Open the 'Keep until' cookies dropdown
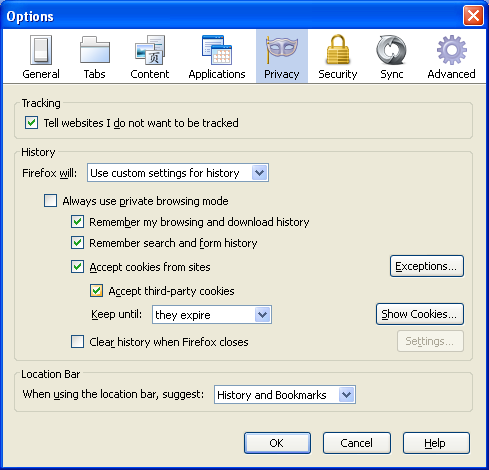489x470 pixels. click(x=212, y=315)
